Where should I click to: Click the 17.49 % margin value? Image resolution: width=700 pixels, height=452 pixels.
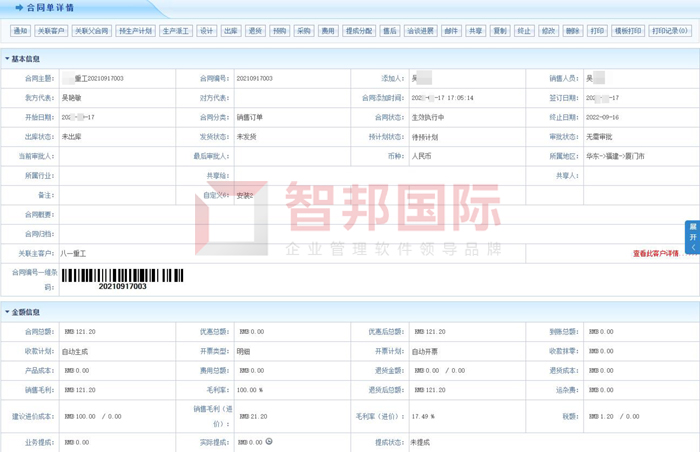(x=423, y=416)
